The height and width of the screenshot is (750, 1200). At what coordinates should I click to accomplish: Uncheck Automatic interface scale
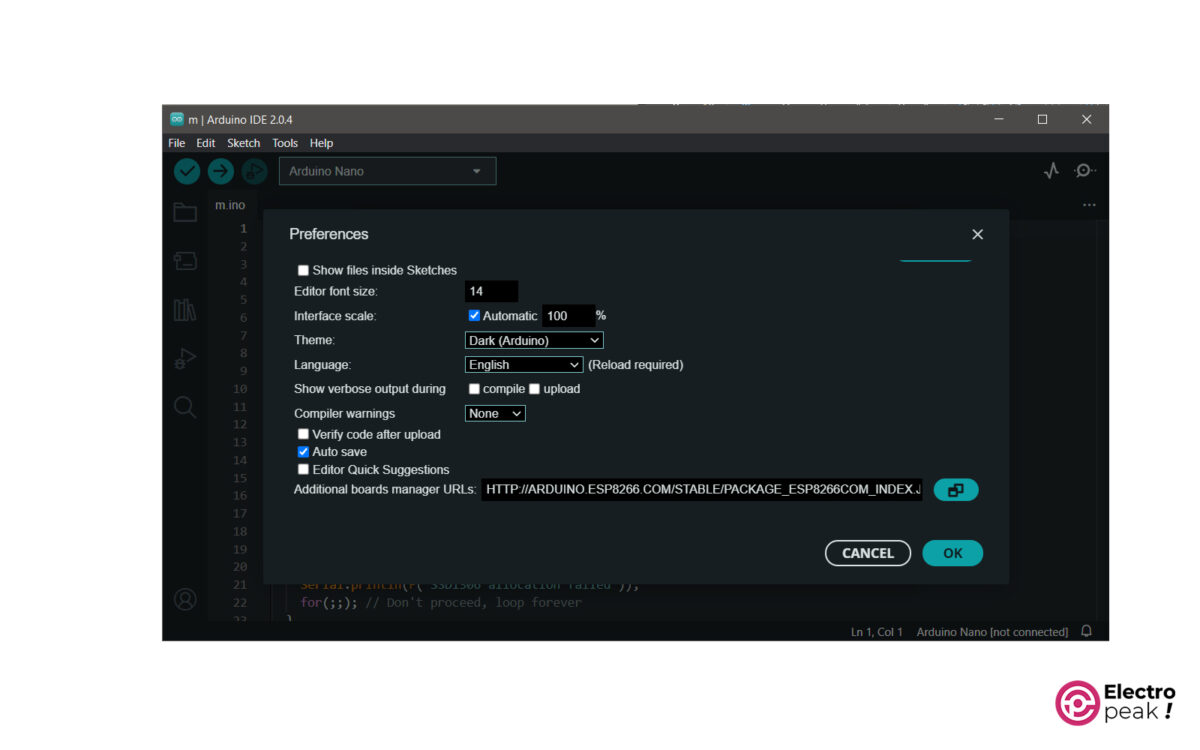[474, 316]
